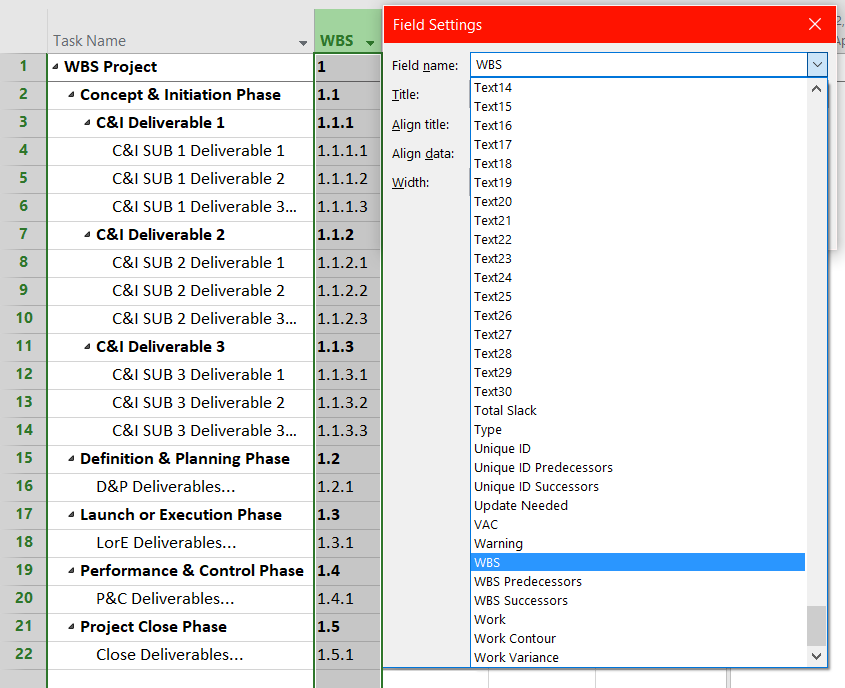Select row 22 by its row number
Image resolution: width=845 pixels, height=688 pixels.
point(23,655)
